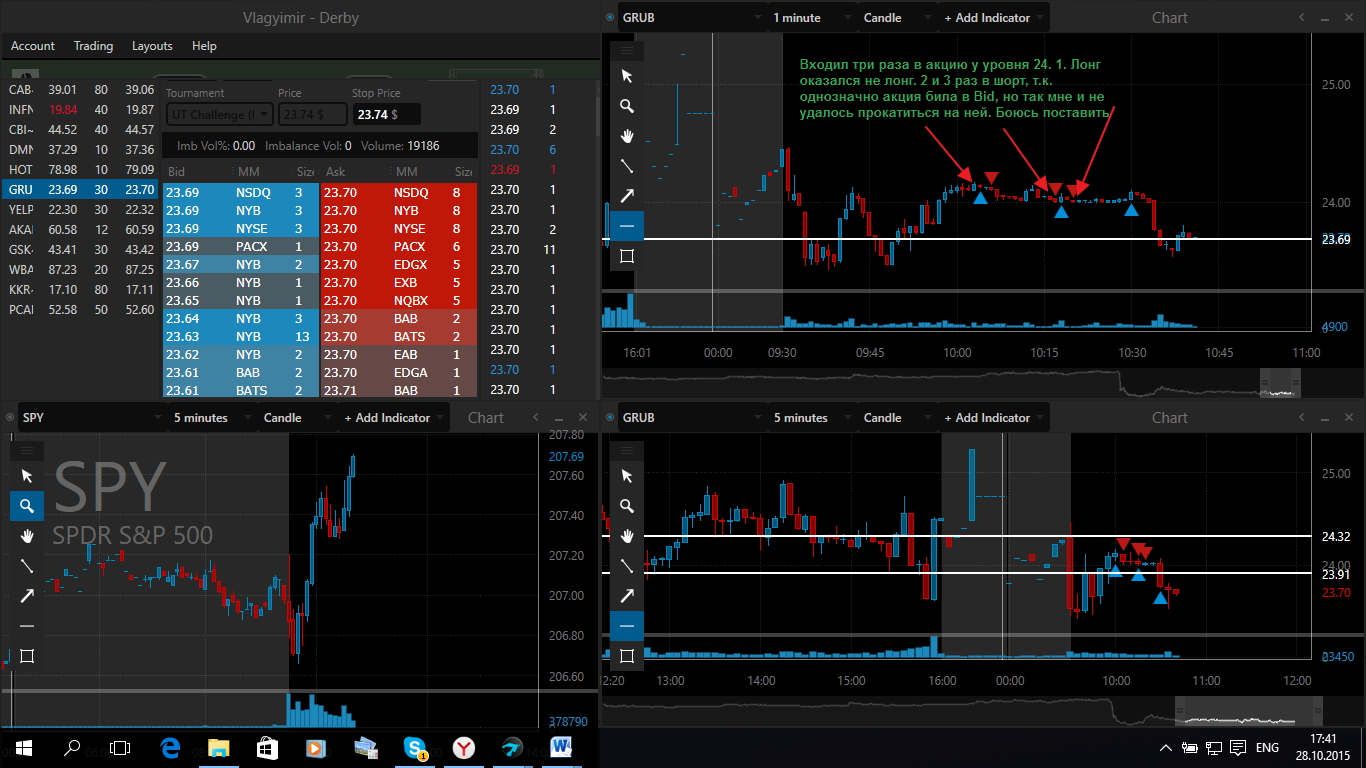Select rectangle tool in SPY chart

27,656
